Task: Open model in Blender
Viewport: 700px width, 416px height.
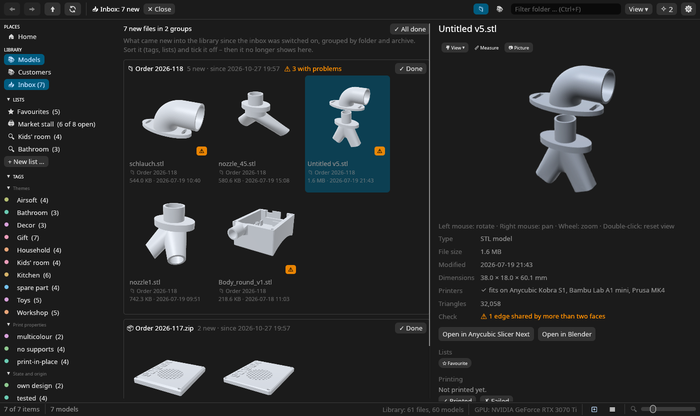Action: [x=567, y=334]
